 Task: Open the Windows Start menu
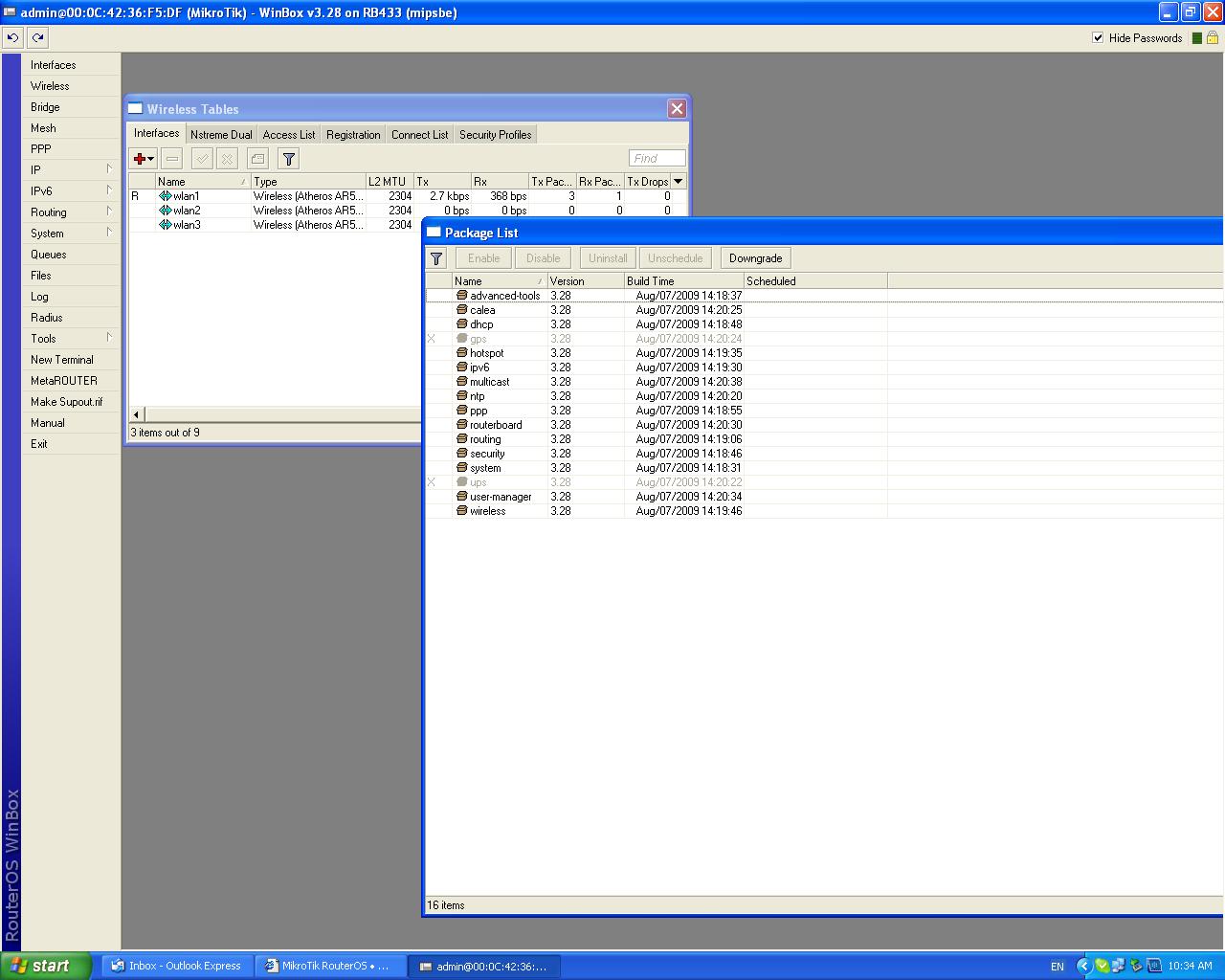pyautogui.click(x=46, y=966)
